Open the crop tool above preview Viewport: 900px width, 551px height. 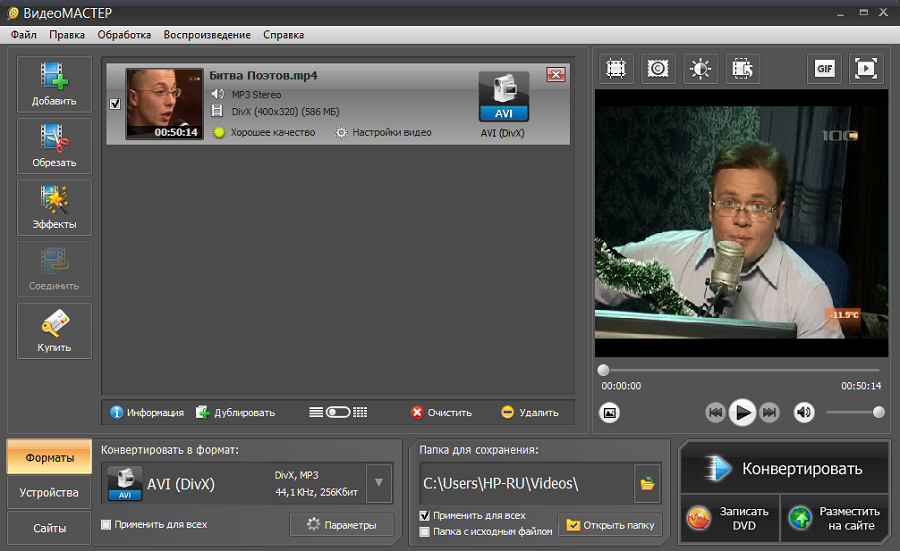(x=616, y=69)
